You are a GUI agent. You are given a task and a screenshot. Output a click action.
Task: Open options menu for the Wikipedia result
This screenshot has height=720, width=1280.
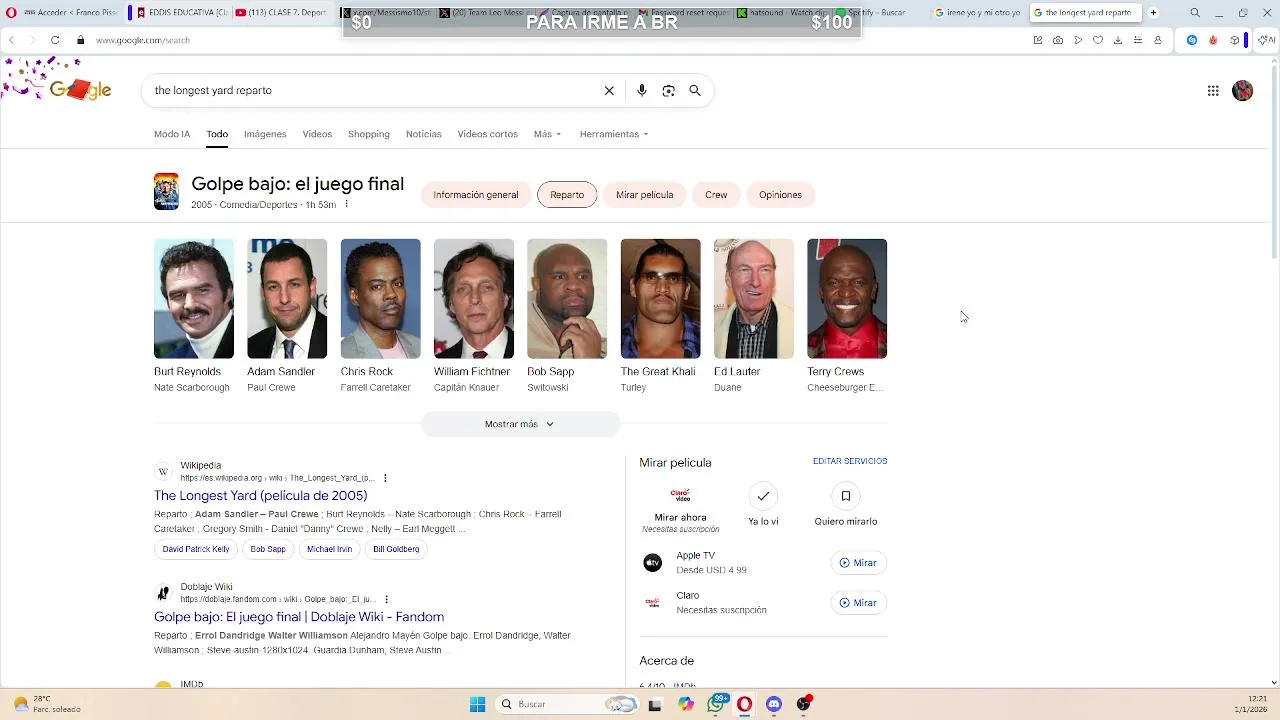385,478
